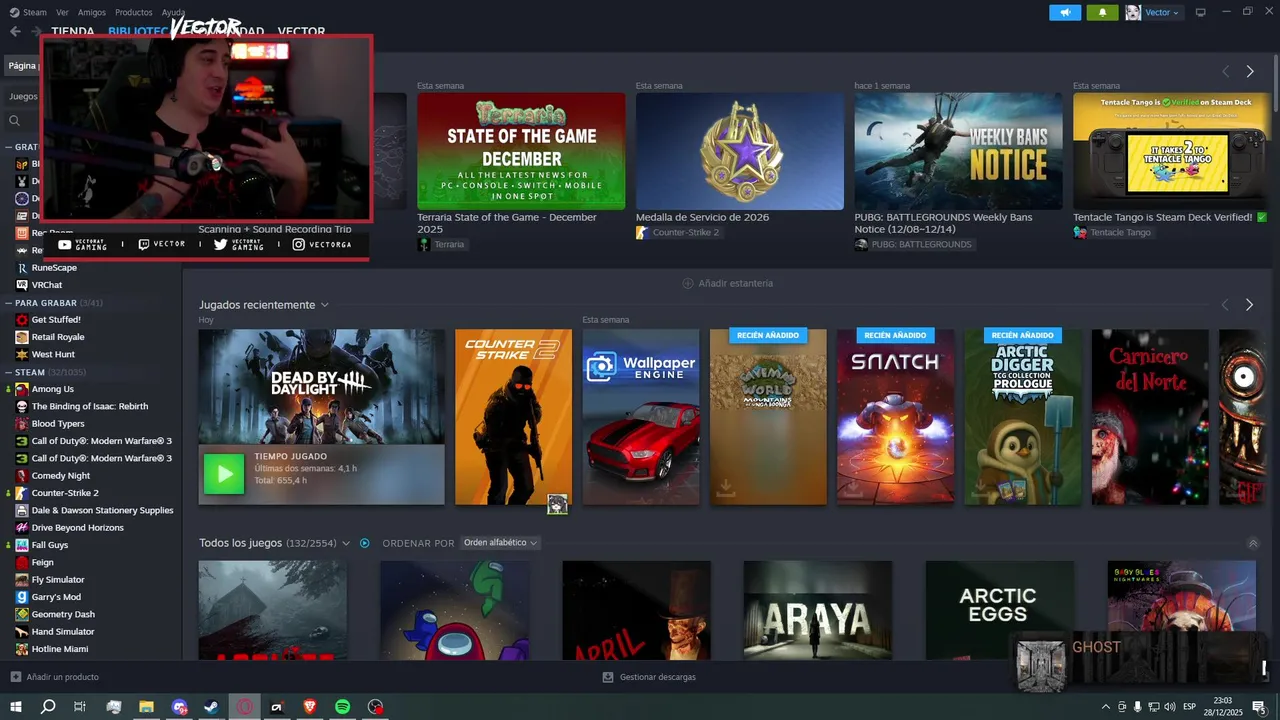Select the ARAYA cover in Todos los juegos
Image resolution: width=1280 pixels, height=720 pixels.
[818, 610]
